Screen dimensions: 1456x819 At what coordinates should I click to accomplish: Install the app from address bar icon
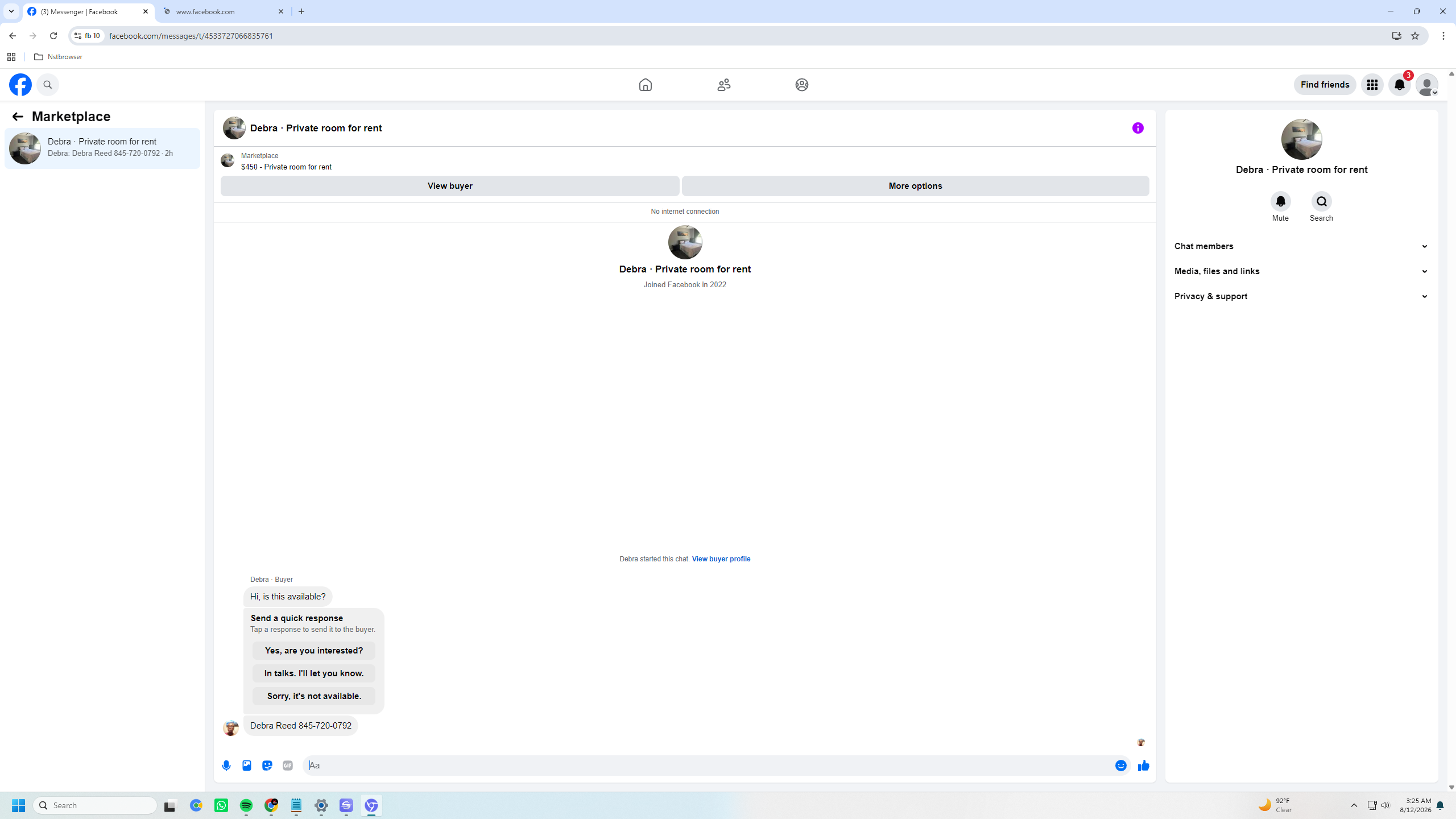[x=1396, y=36]
